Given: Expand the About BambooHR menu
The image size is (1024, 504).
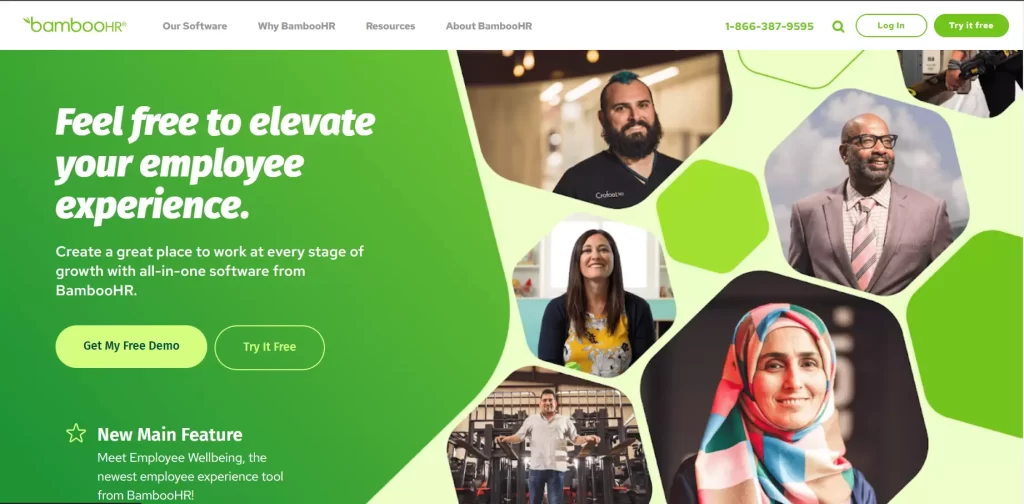Looking at the screenshot, I should coord(488,26).
